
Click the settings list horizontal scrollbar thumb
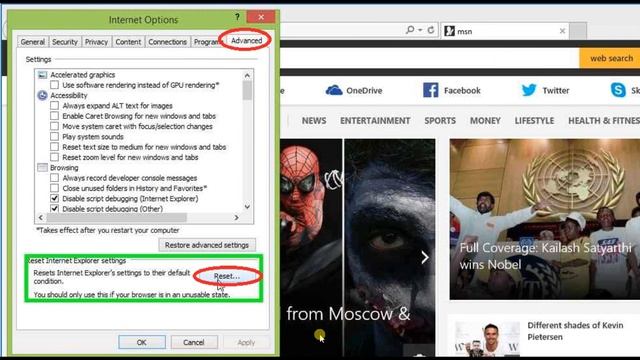pyautogui.click(x=116, y=218)
